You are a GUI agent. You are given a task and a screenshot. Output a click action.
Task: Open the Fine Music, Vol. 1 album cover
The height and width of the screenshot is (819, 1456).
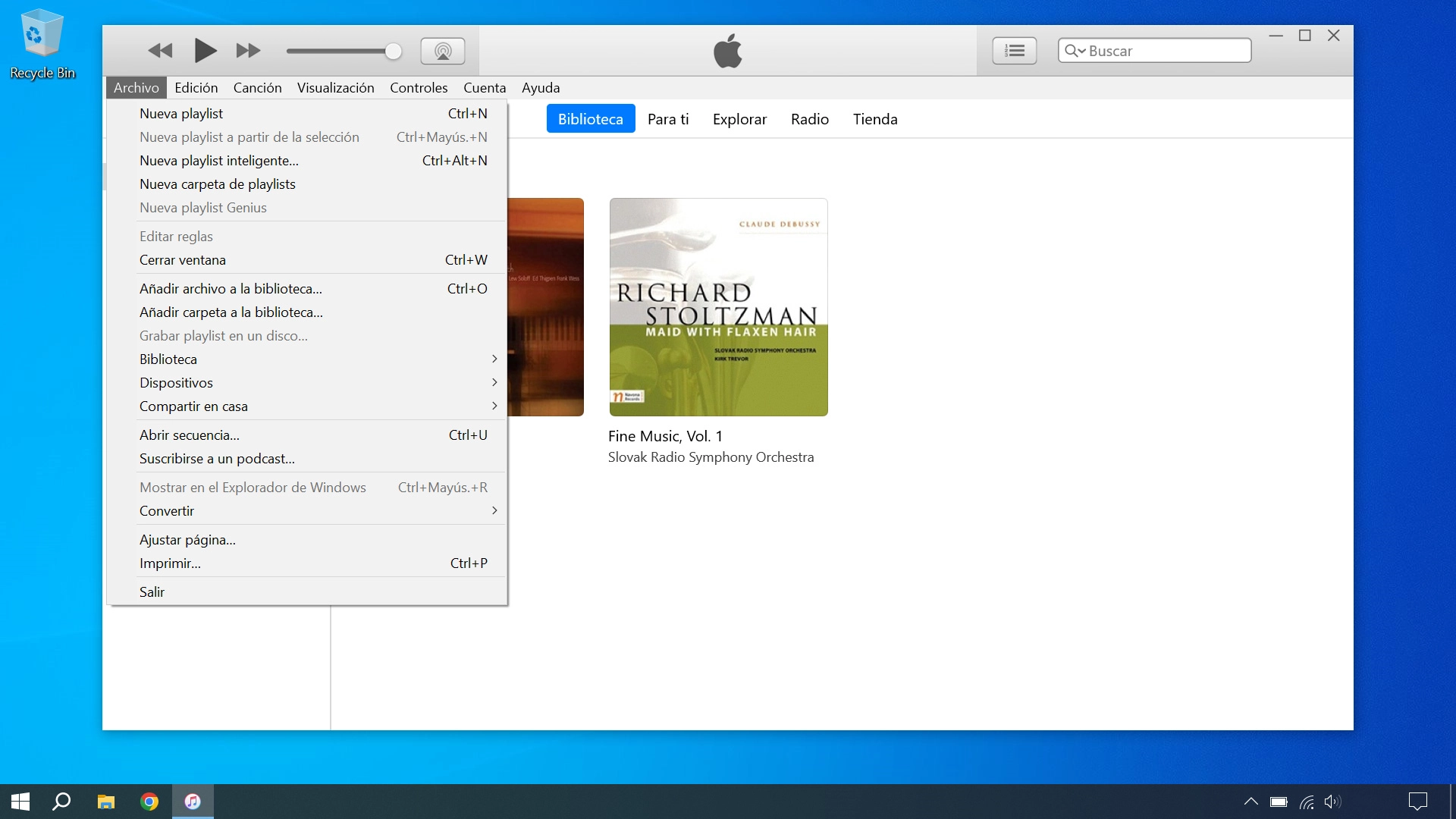718,307
